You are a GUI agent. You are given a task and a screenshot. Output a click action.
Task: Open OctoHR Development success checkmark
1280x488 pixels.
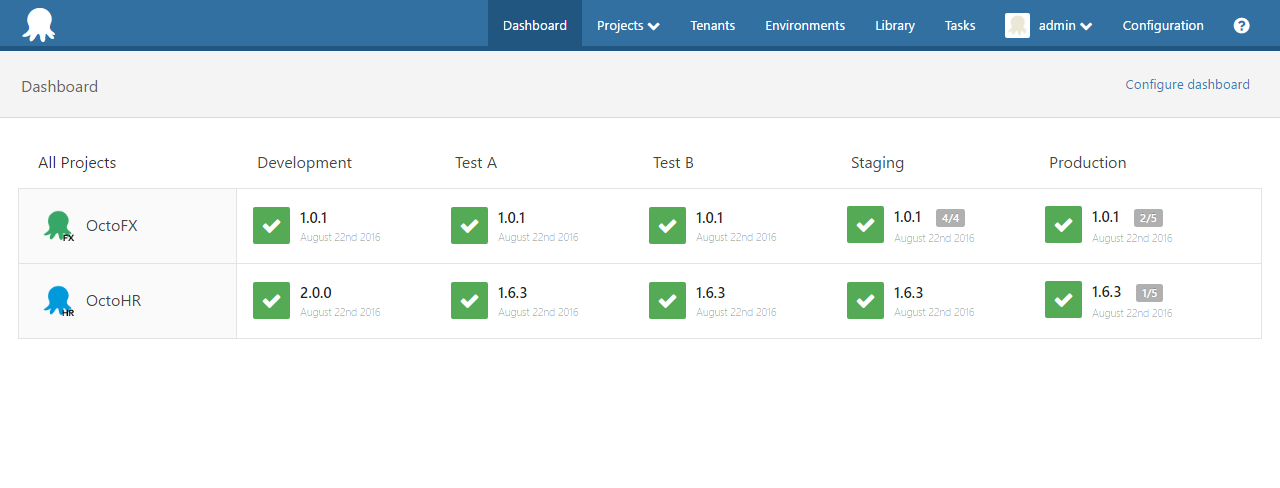coord(271,300)
